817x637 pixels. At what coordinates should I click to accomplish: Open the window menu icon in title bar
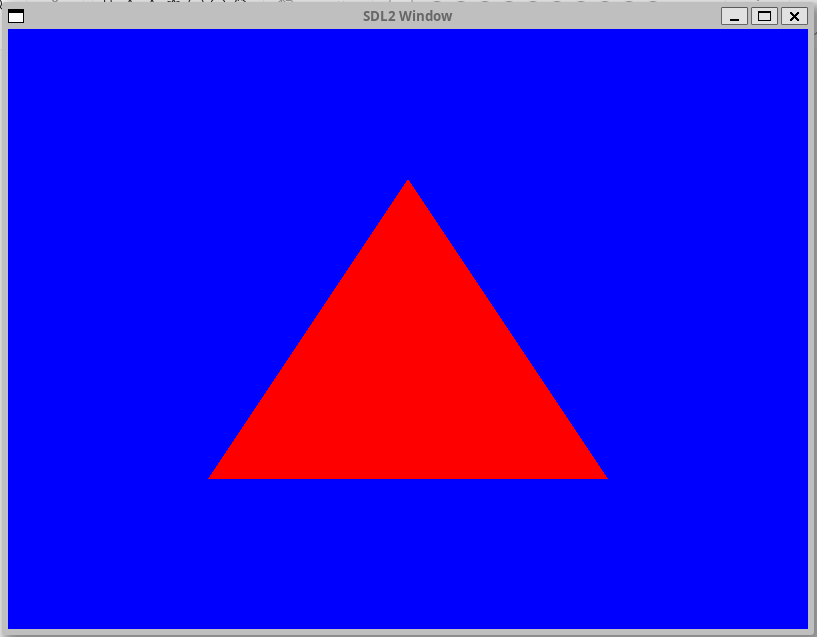16,16
